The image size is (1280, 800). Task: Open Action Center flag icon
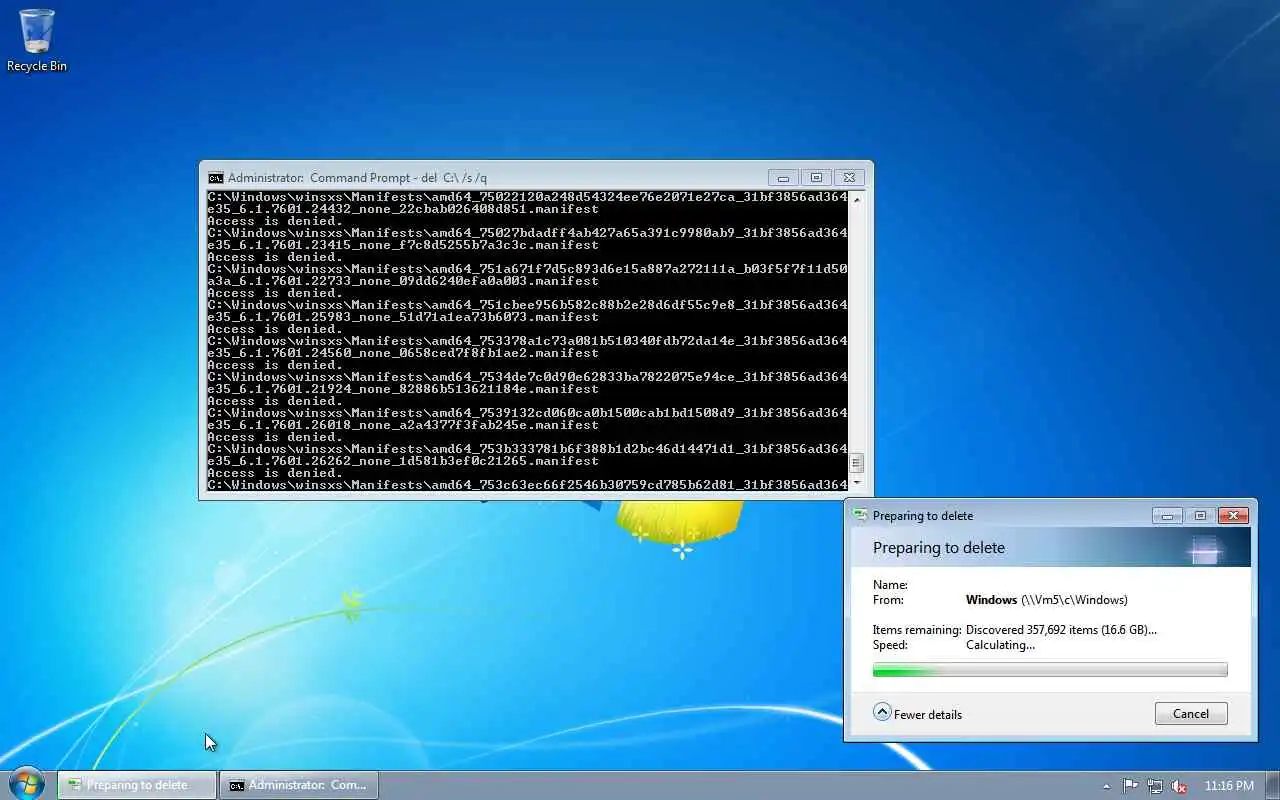click(1130, 786)
